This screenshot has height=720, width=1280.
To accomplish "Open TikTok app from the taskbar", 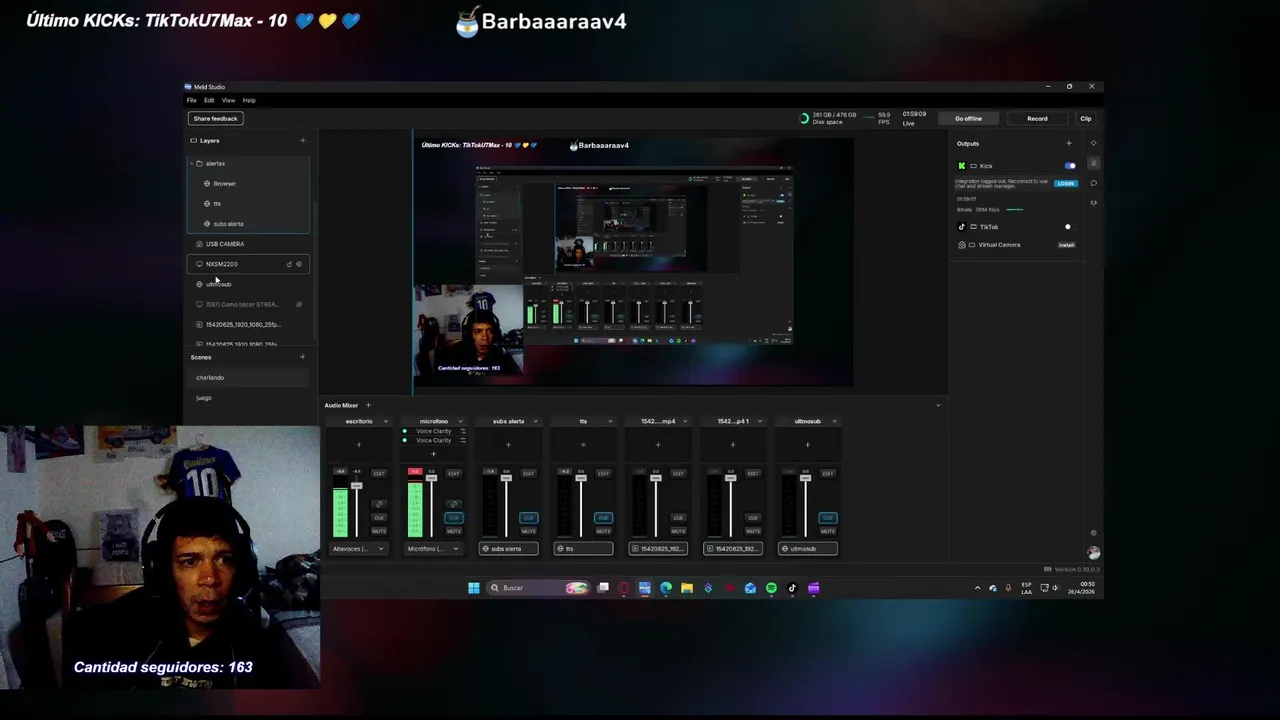I will coord(792,588).
